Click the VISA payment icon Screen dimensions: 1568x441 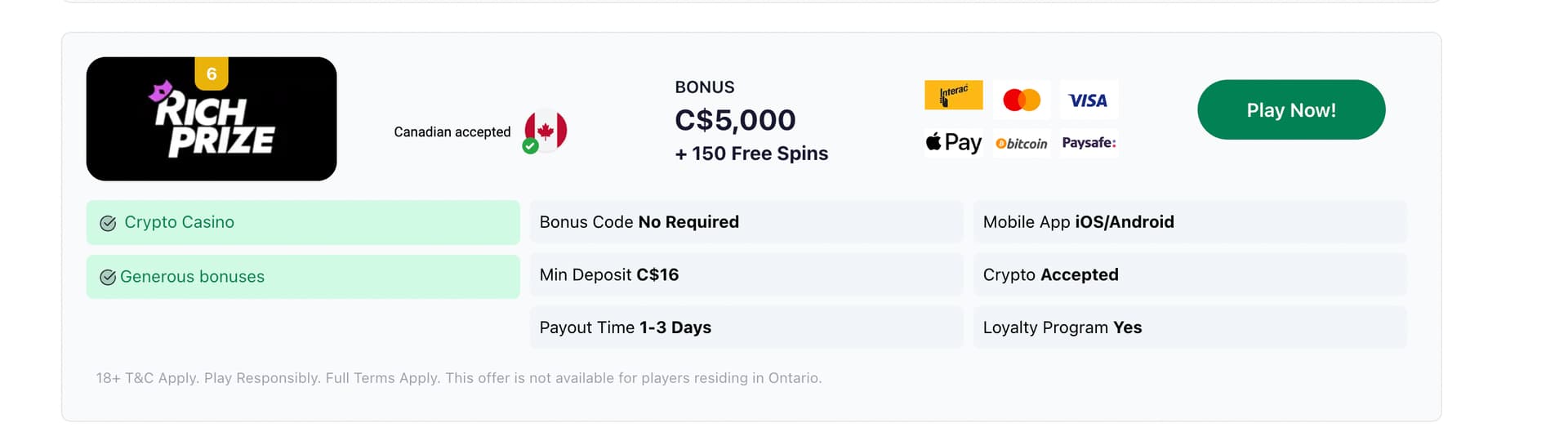click(1088, 100)
